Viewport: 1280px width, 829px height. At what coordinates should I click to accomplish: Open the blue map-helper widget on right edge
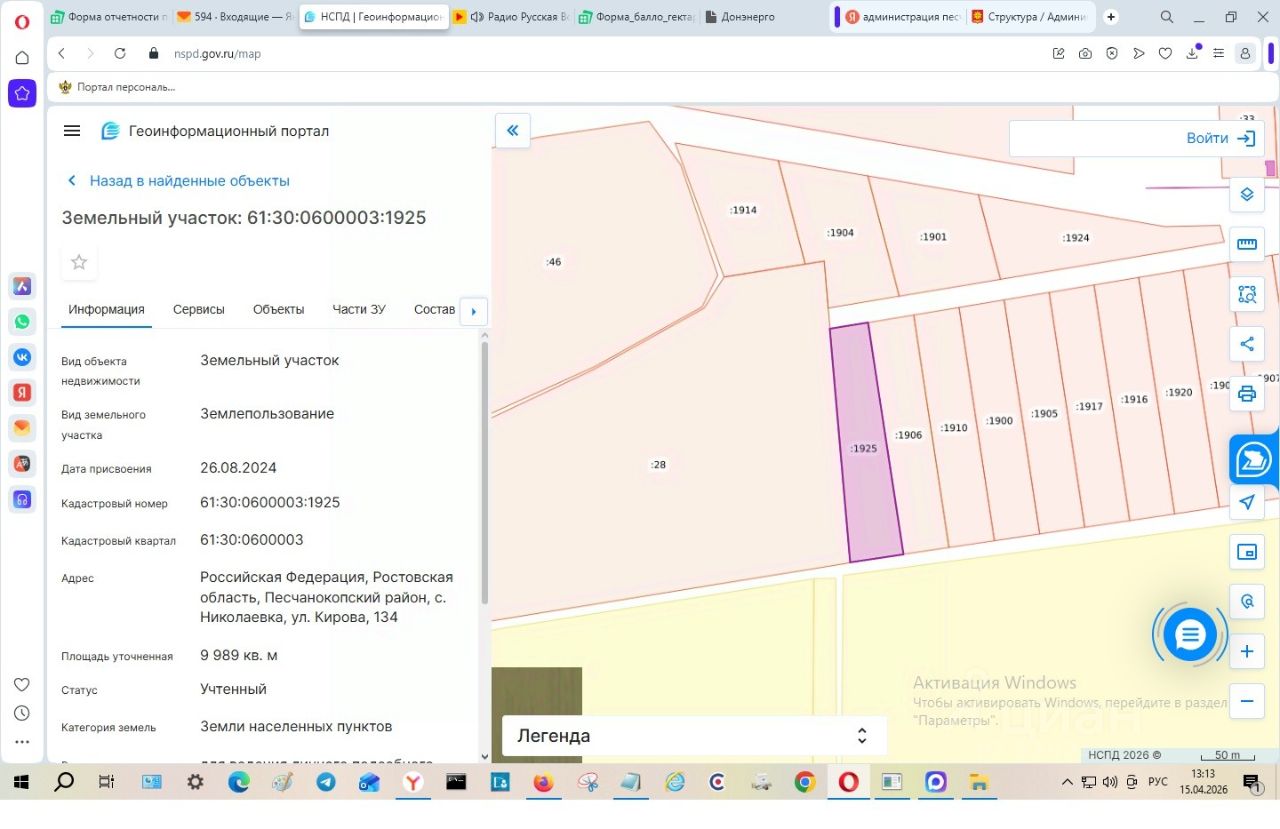point(1254,460)
